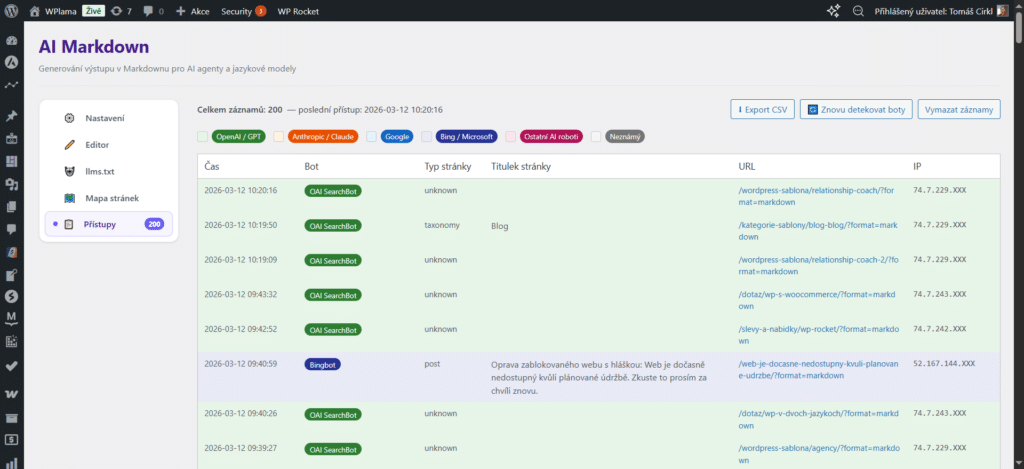Click the updates circular arrows icon
1024x469 pixels.
(x=116, y=11)
